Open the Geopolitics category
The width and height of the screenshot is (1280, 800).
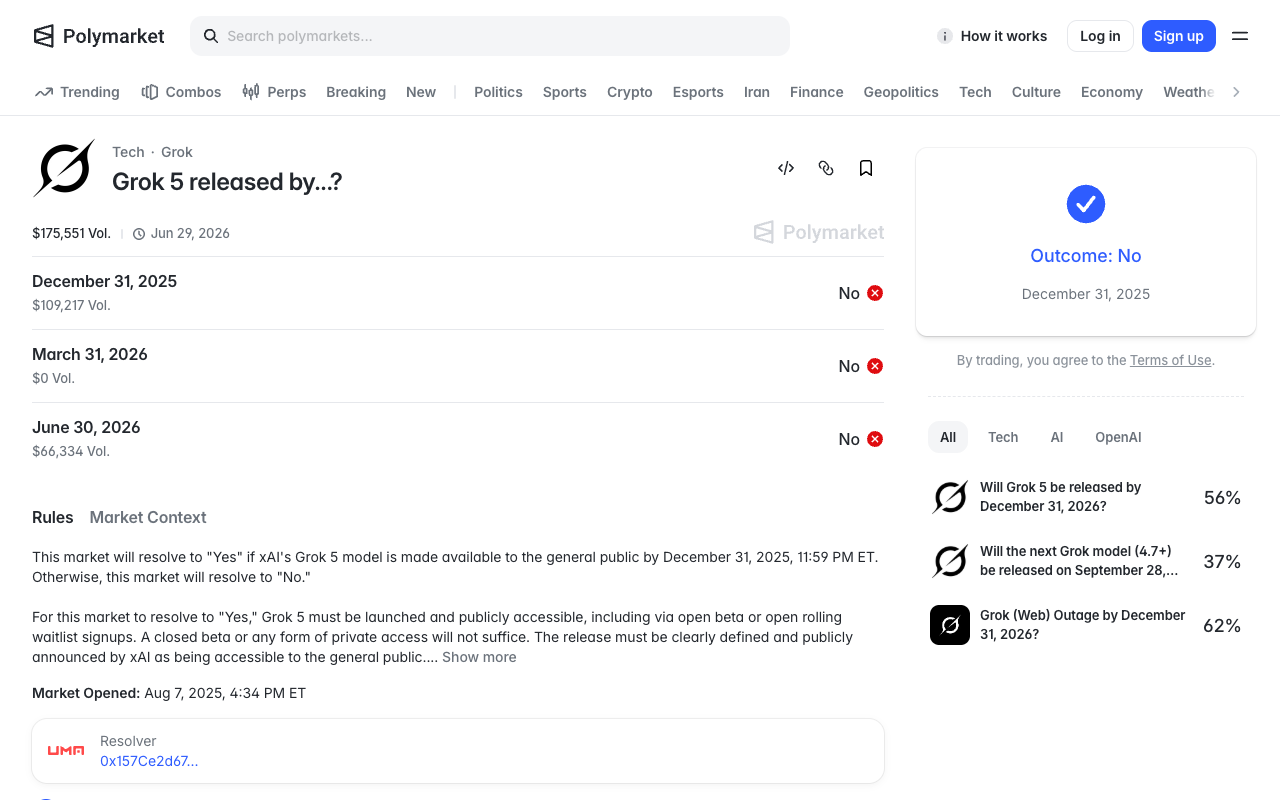(901, 92)
